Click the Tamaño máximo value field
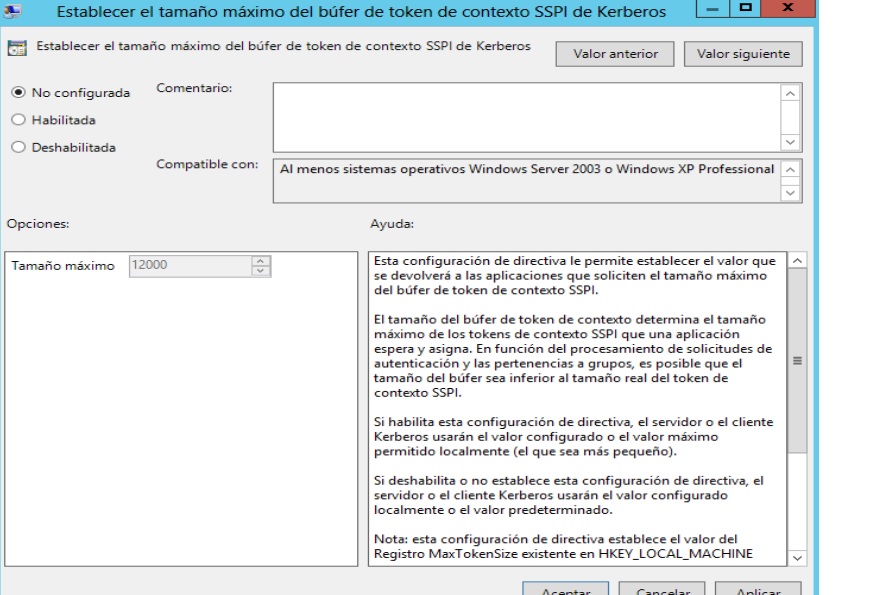This screenshot has width=874, height=595. point(190,266)
